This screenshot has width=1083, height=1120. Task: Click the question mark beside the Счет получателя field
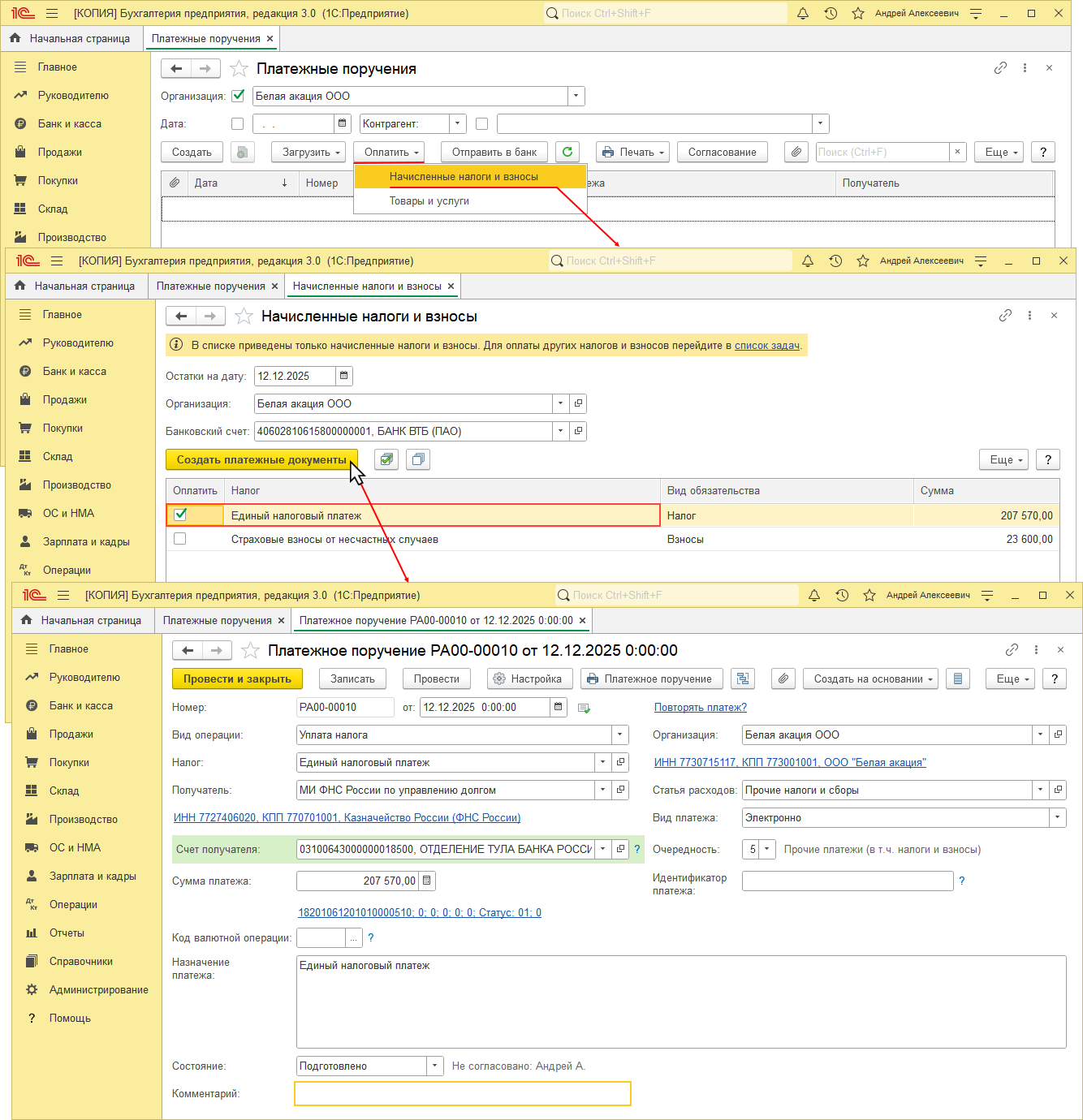tap(637, 850)
